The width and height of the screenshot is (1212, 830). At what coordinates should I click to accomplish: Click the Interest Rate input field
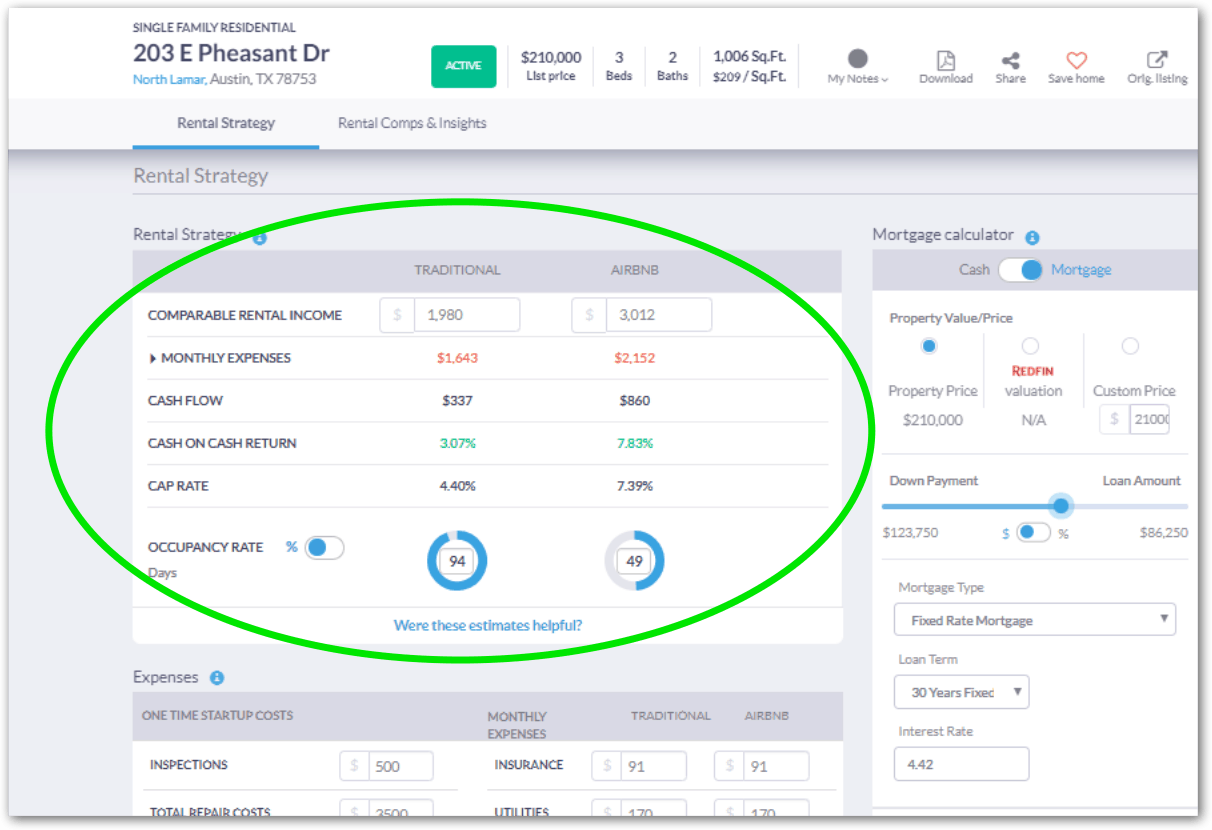tap(961, 764)
